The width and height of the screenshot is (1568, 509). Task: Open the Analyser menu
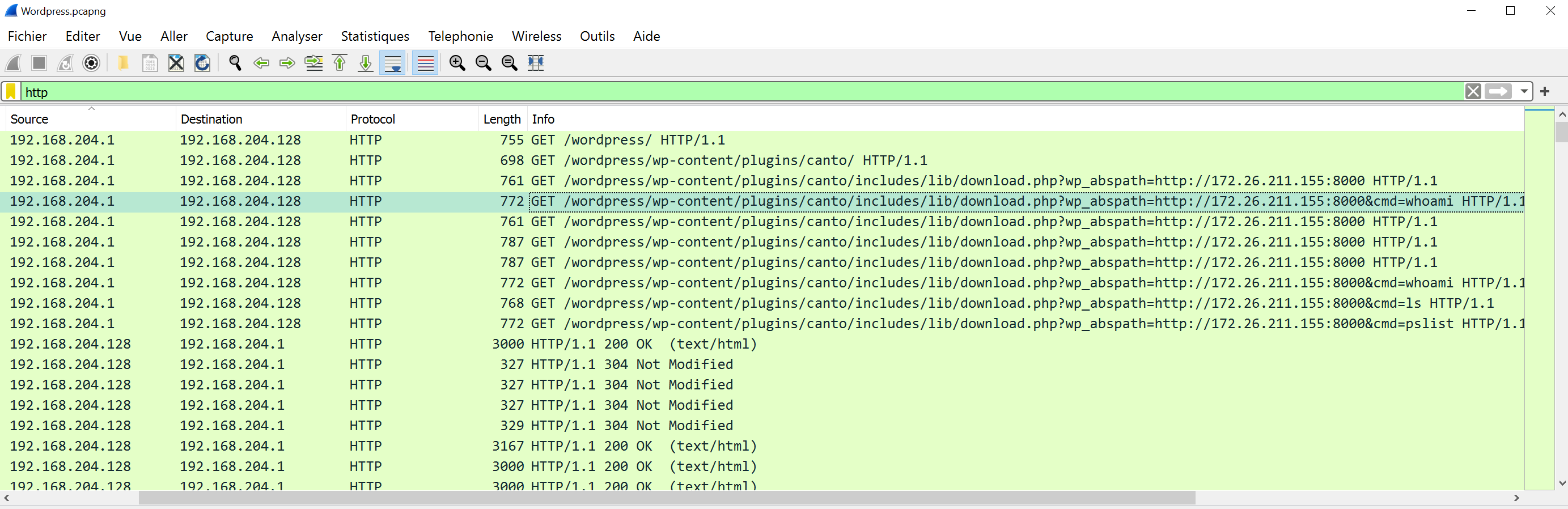click(297, 36)
